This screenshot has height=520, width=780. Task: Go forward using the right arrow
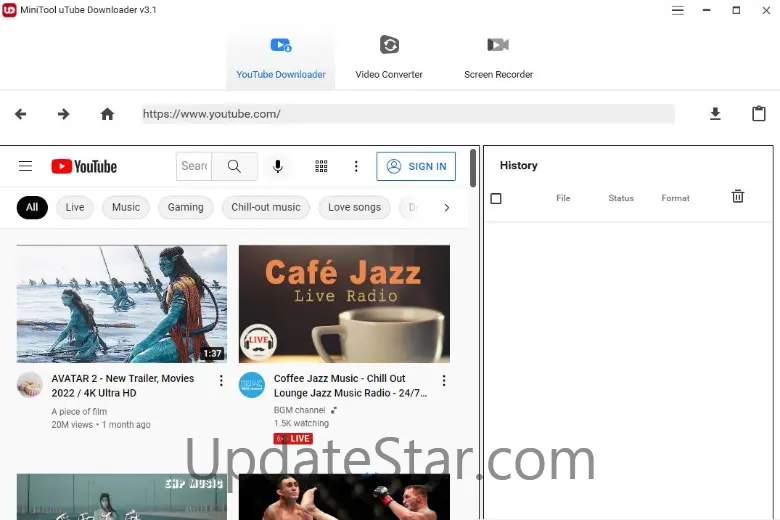[x=63, y=114]
